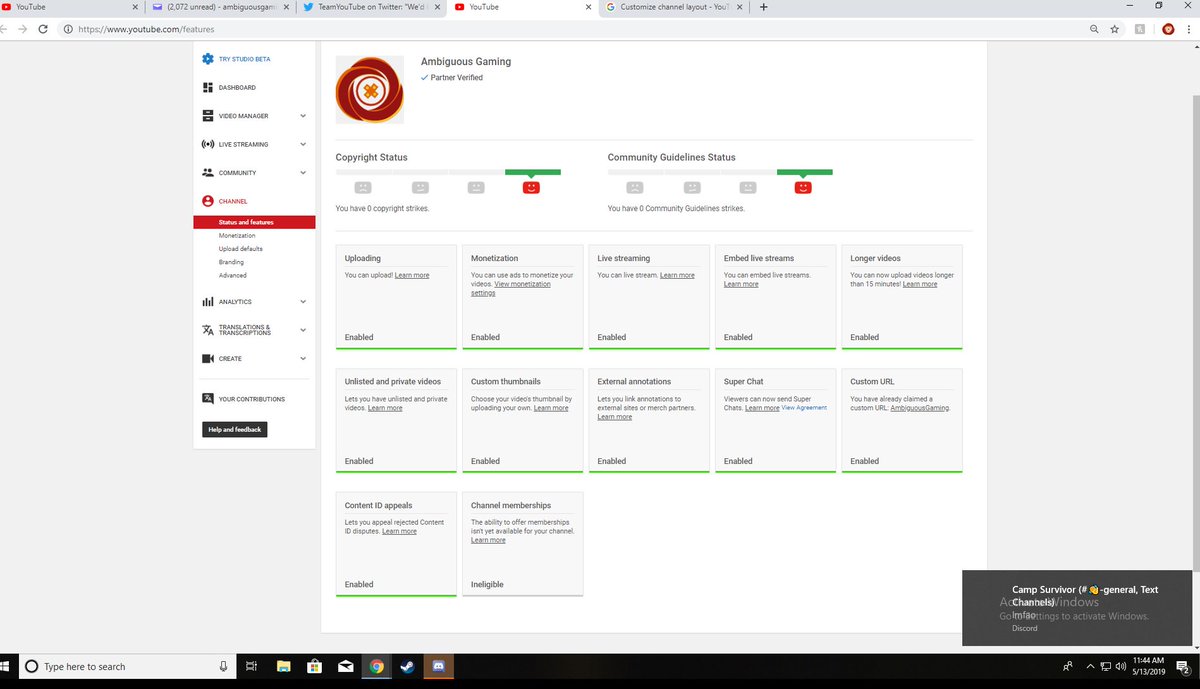
Task: Click the browser back arrow
Action: [4, 29]
